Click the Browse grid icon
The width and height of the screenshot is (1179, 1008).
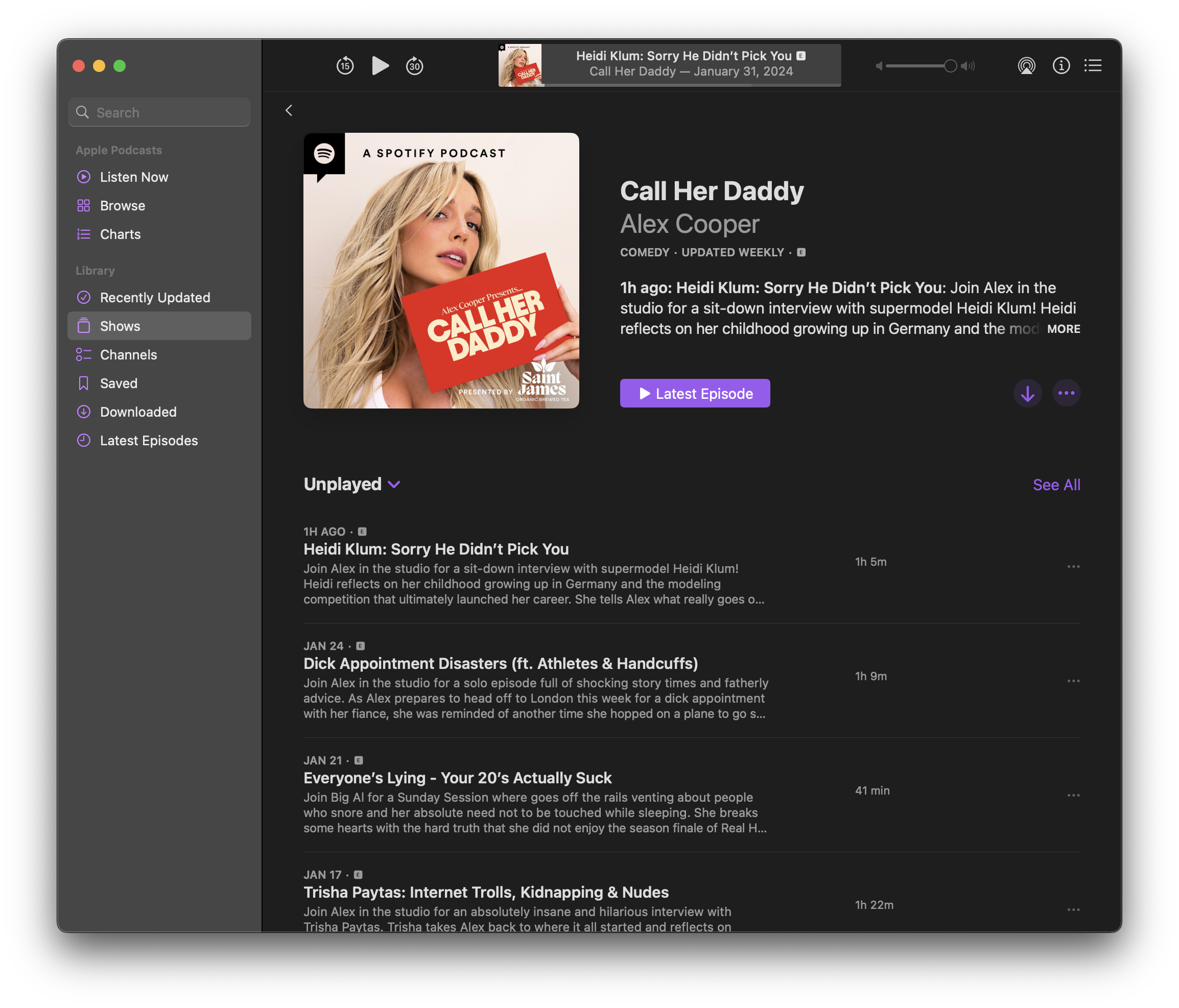pos(84,205)
